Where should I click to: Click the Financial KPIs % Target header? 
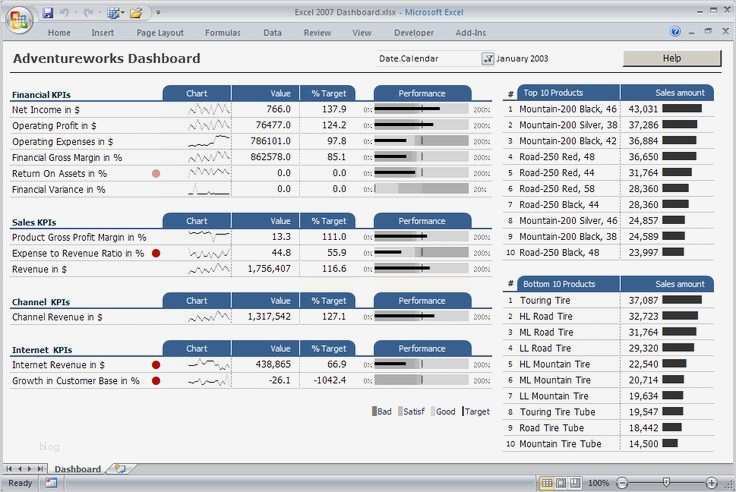pyautogui.click(x=329, y=93)
